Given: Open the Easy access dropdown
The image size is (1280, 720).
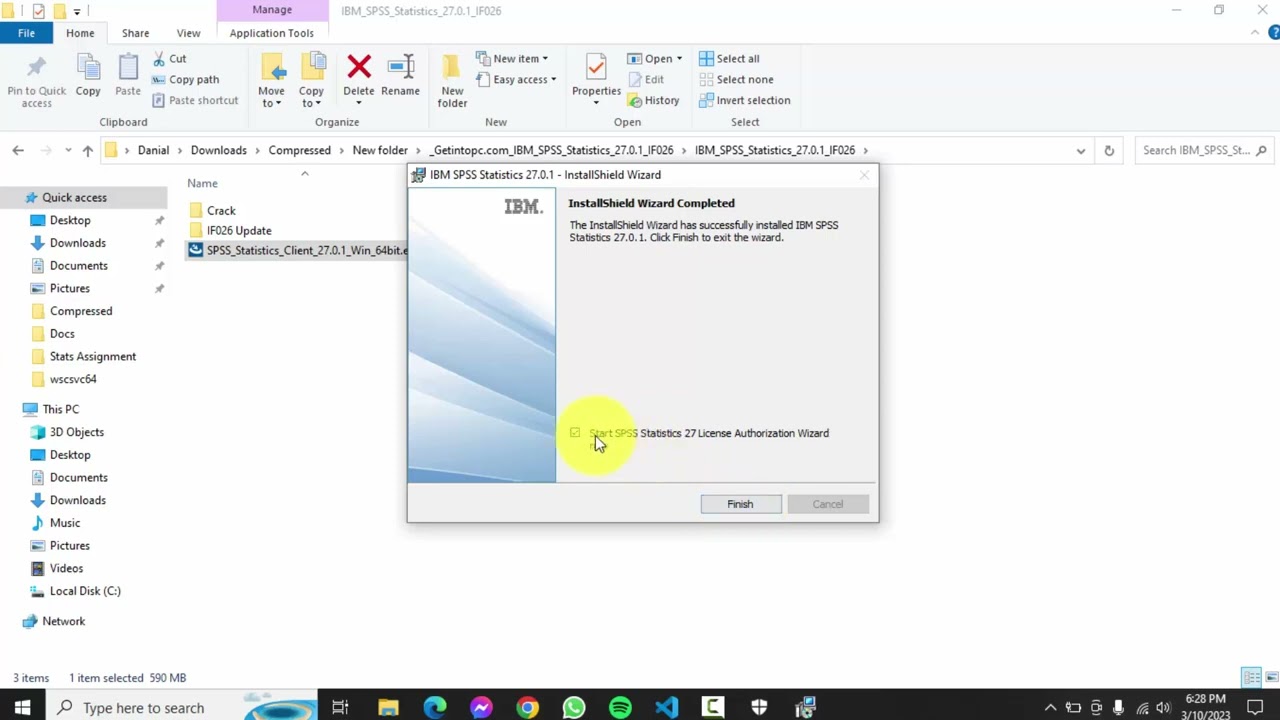Looking at the screenshot, I should (515, 80).
